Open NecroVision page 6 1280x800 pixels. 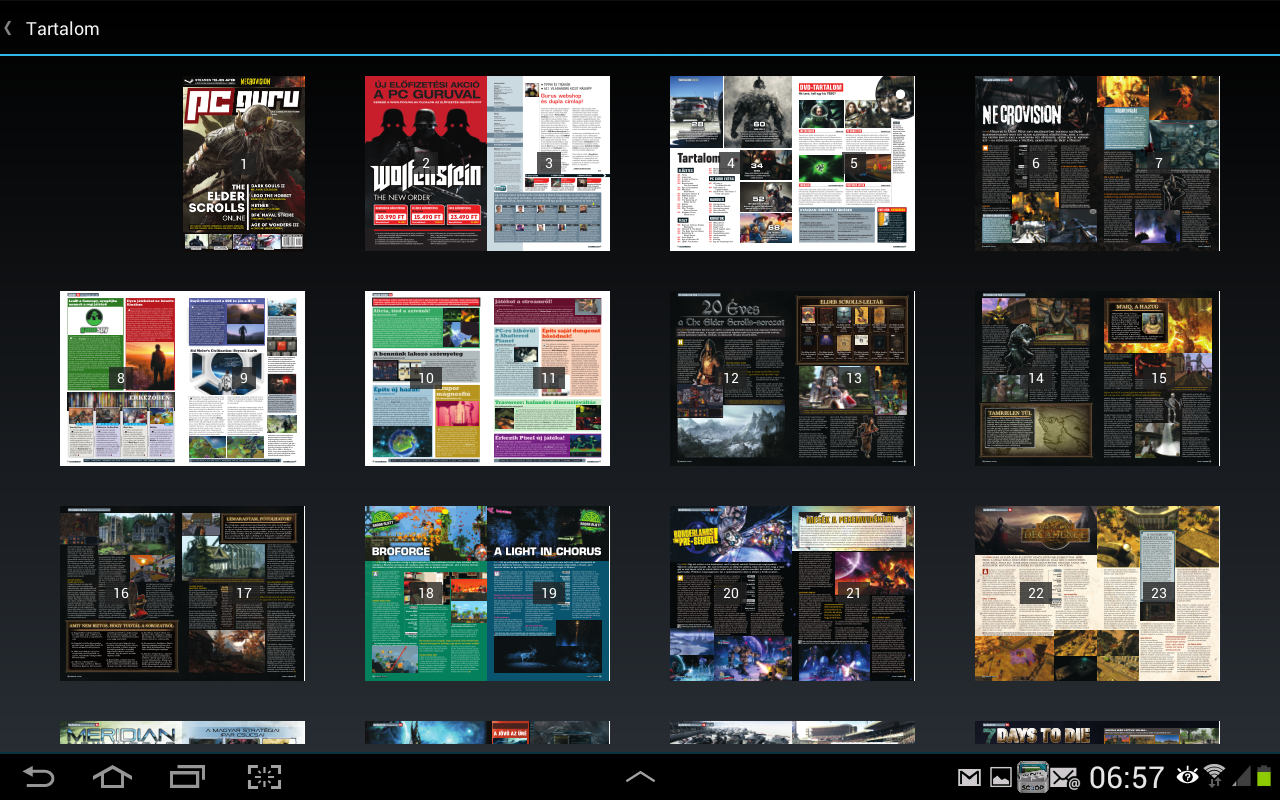click(x=1036, y=163)
